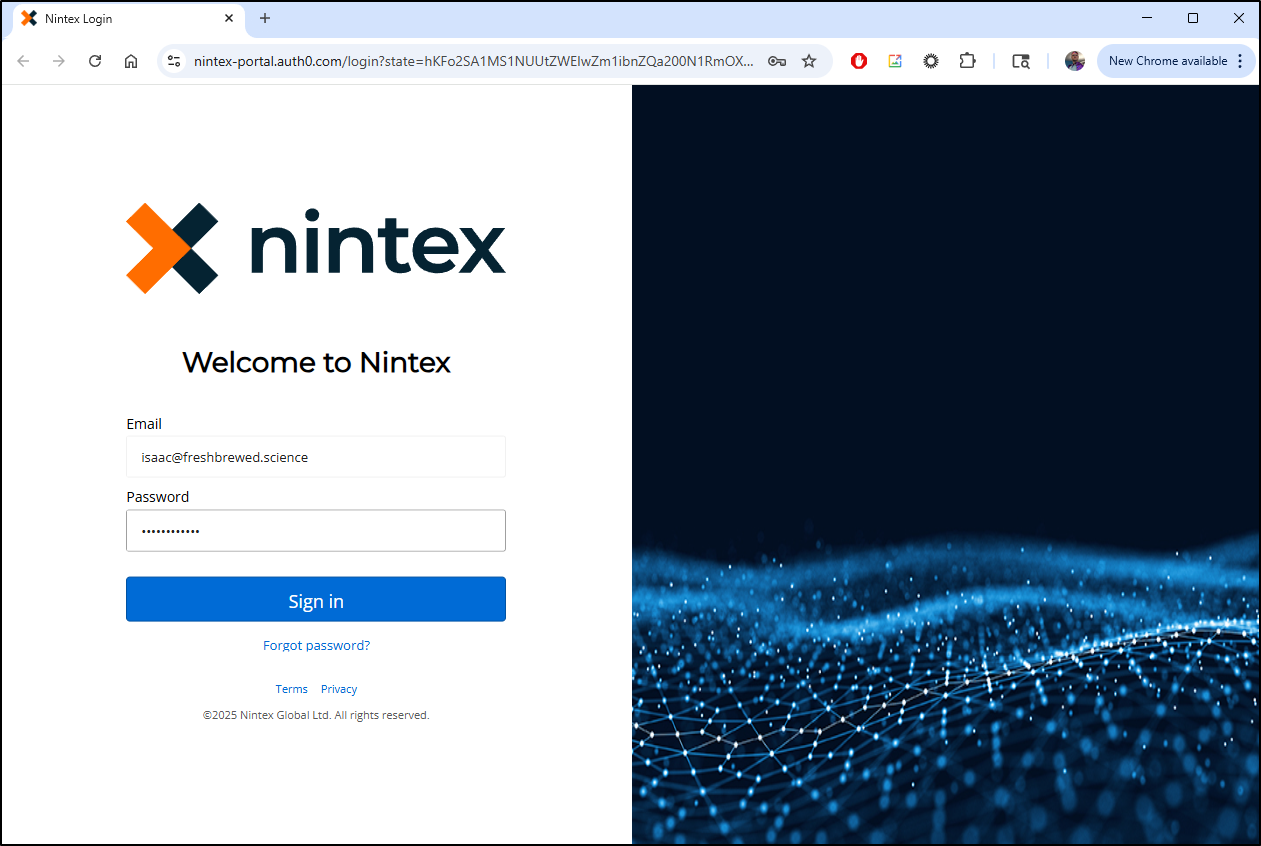Click the tab search icon in toolbar
Screen dimensions: 1261x846
pyautogui.click(x=1021, y=61)
